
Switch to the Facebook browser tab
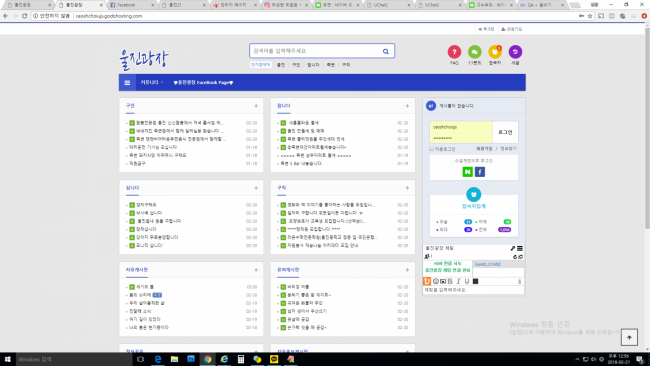pos(131,5)
